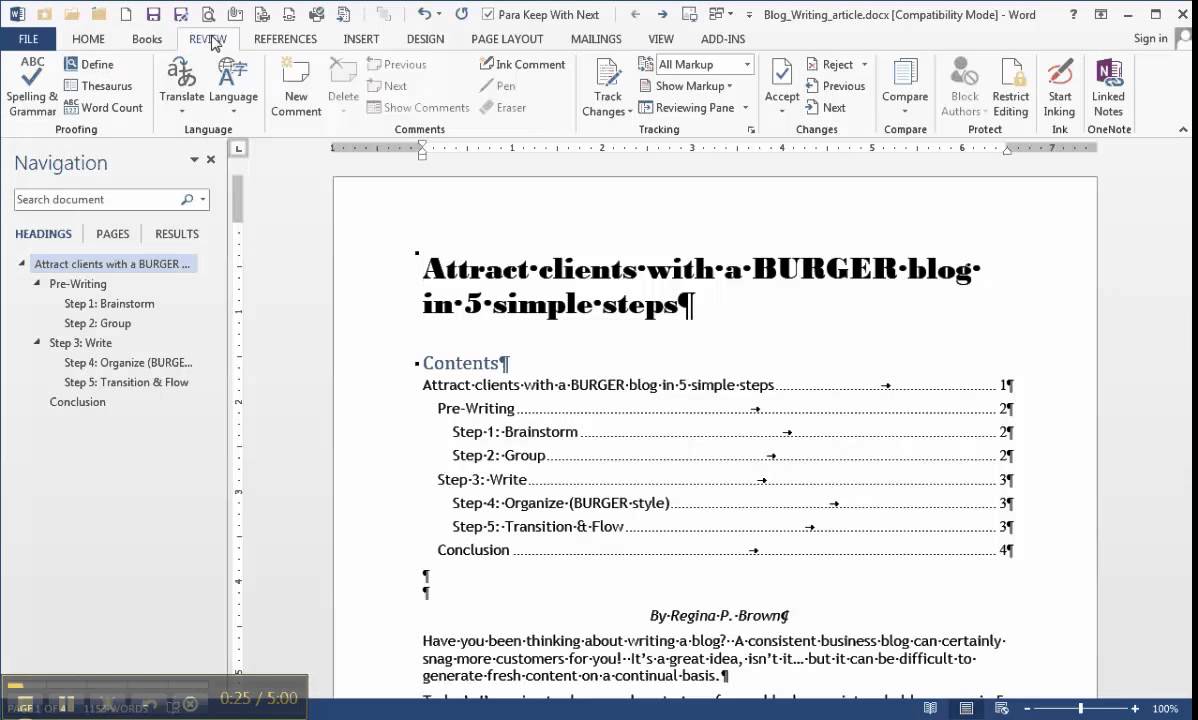
Task: Click the Search document field
Action: point(97,199)
